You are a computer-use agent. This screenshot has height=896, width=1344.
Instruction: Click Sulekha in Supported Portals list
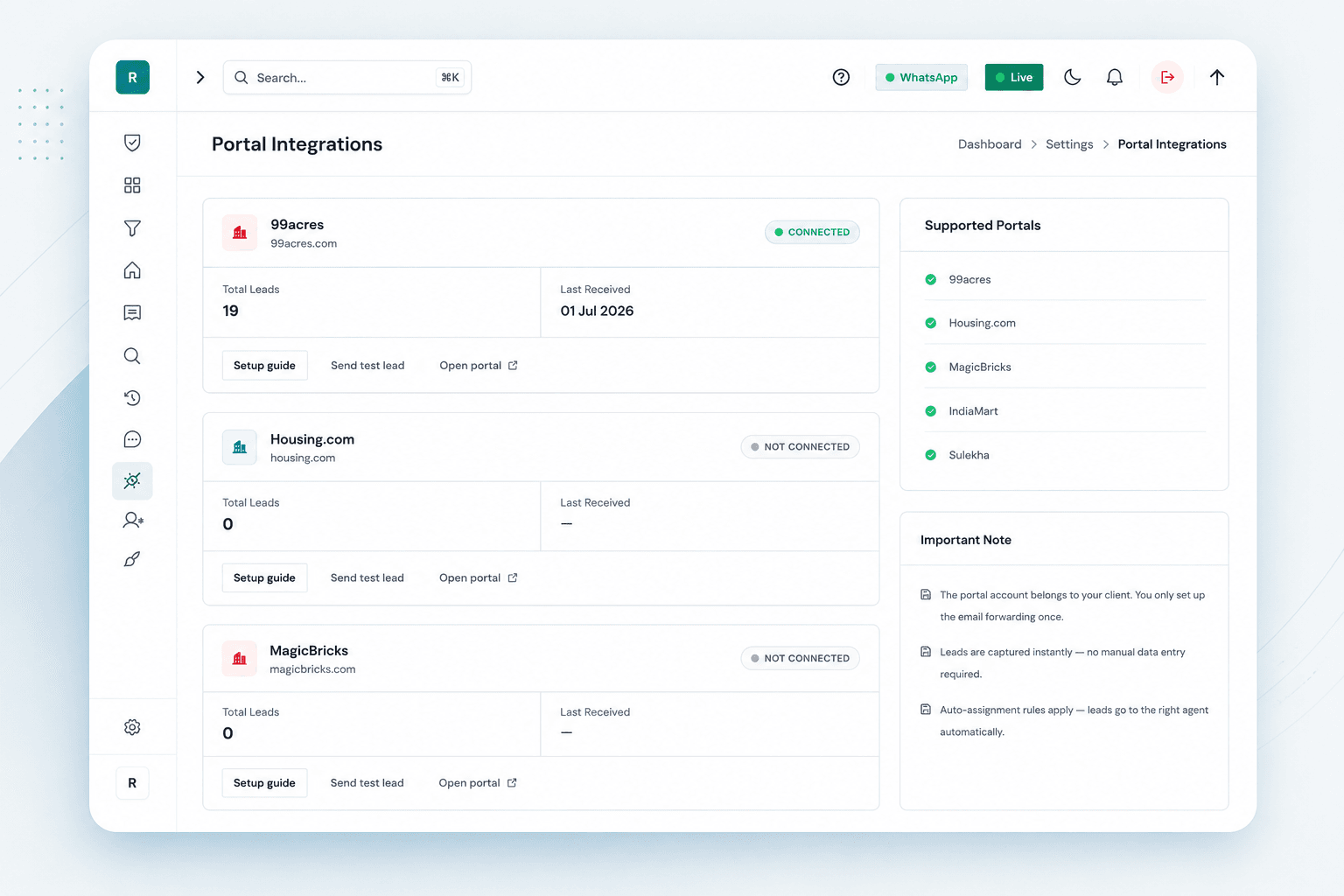(969, 455)
